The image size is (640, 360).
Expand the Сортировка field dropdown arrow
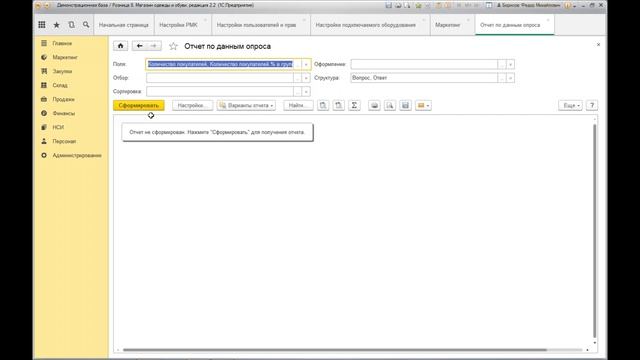[x=306, y=91]
